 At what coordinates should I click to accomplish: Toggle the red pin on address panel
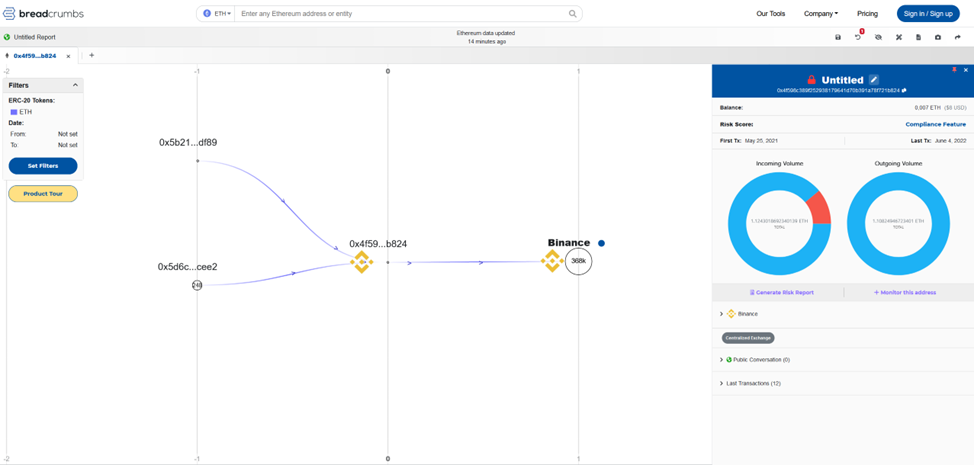pyautogui.click(x=954, y=70)
